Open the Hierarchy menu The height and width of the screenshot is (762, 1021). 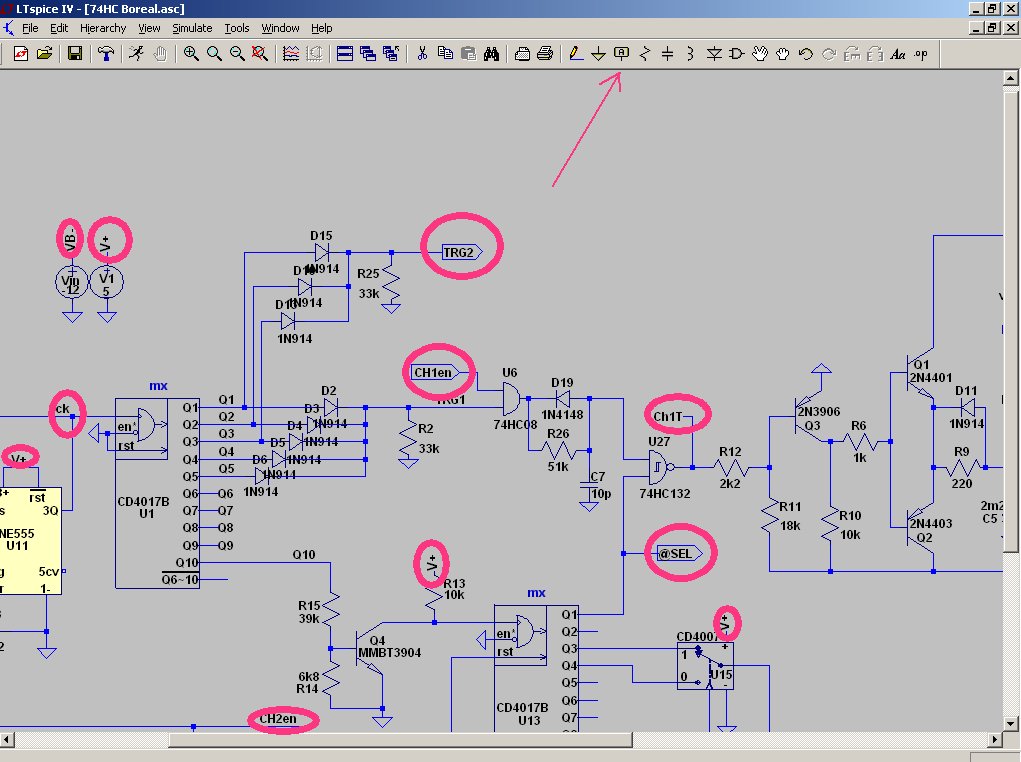click(x=103, y=28)
